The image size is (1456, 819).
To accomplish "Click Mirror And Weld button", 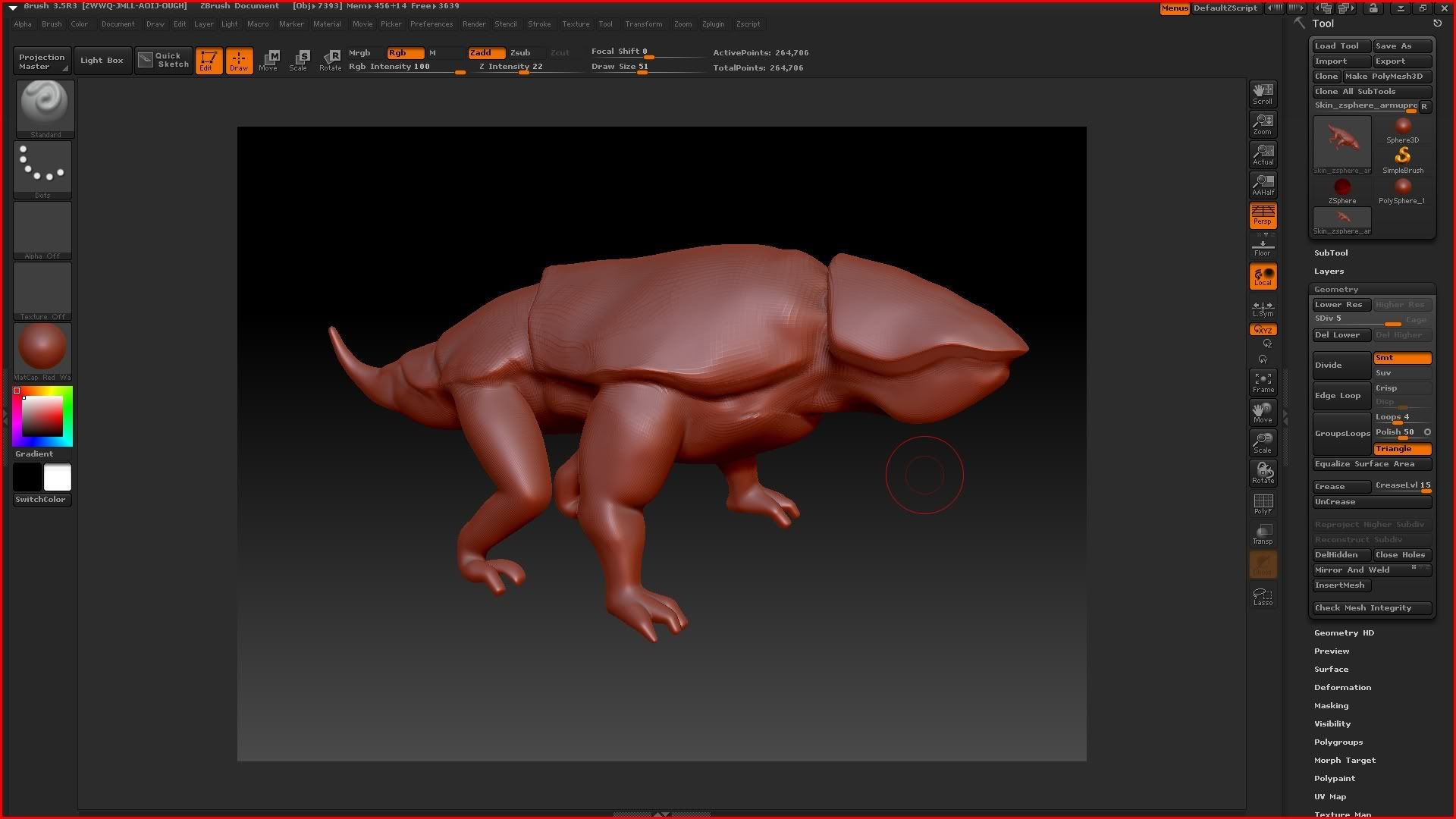I will (1372, 570).
